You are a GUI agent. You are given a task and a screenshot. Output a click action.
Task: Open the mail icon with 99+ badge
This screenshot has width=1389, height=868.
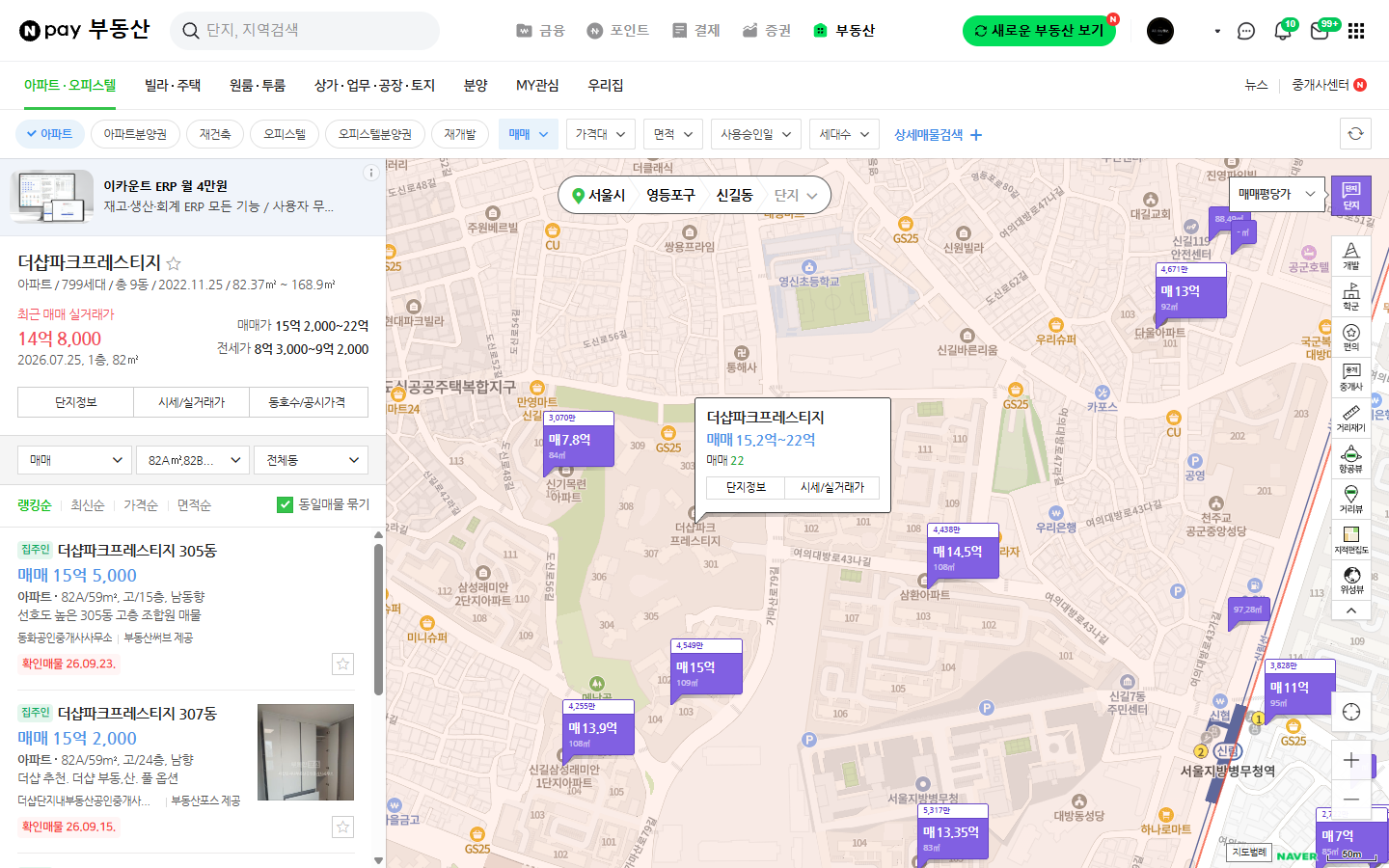tap(1321, 31)
